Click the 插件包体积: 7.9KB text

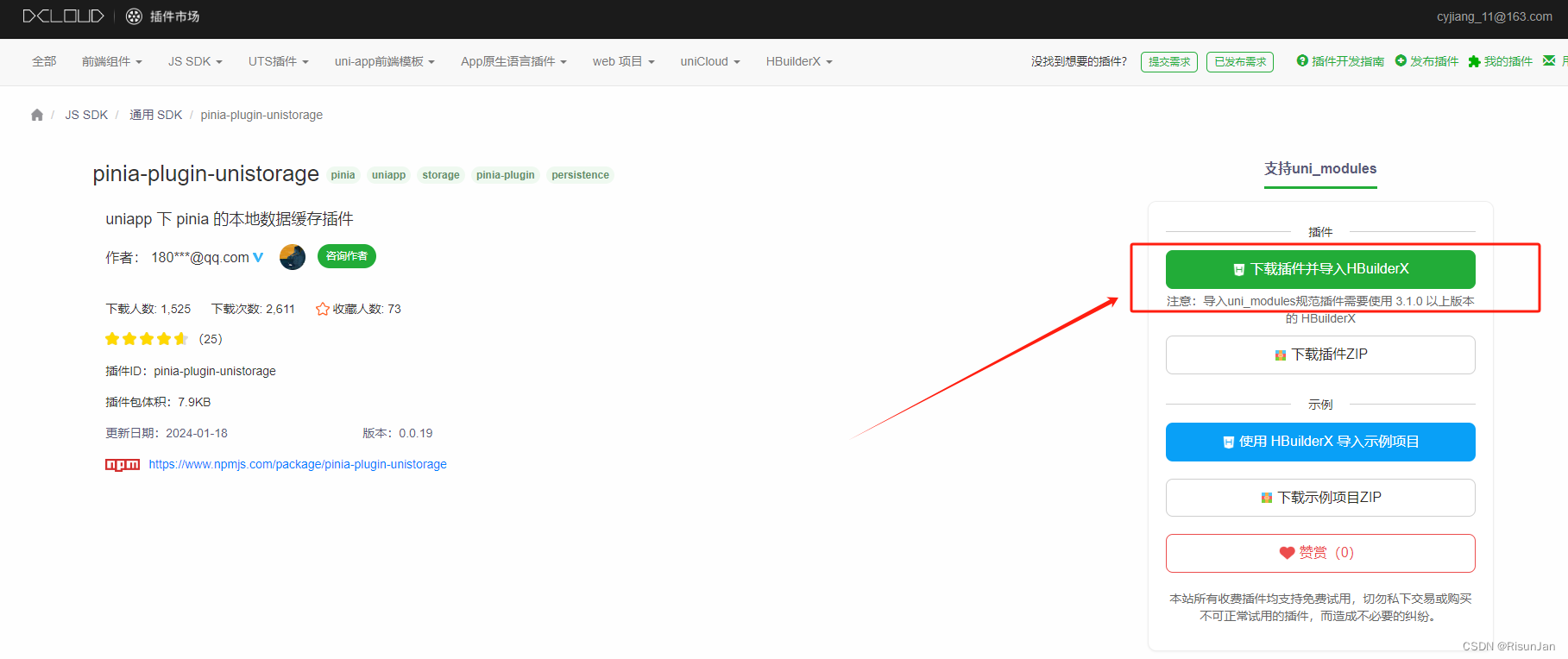point(158,402)
